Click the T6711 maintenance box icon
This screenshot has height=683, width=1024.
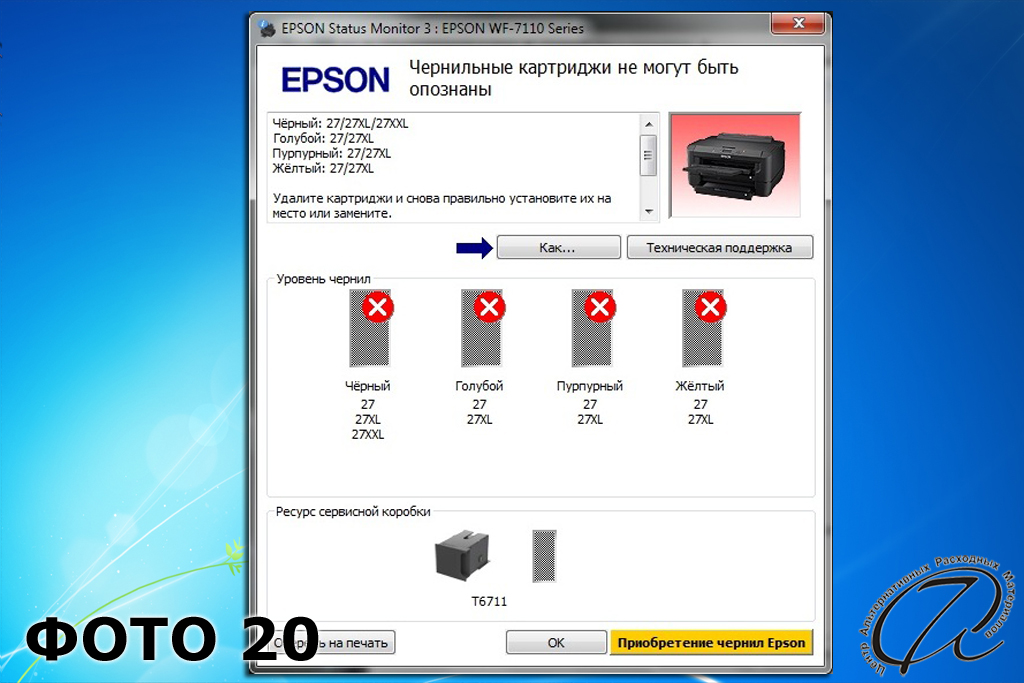click(463, 555)
